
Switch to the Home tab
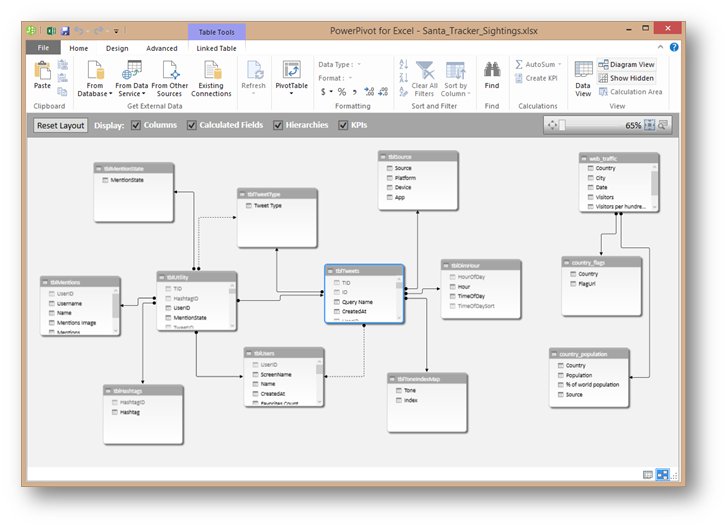click(78, 48)
